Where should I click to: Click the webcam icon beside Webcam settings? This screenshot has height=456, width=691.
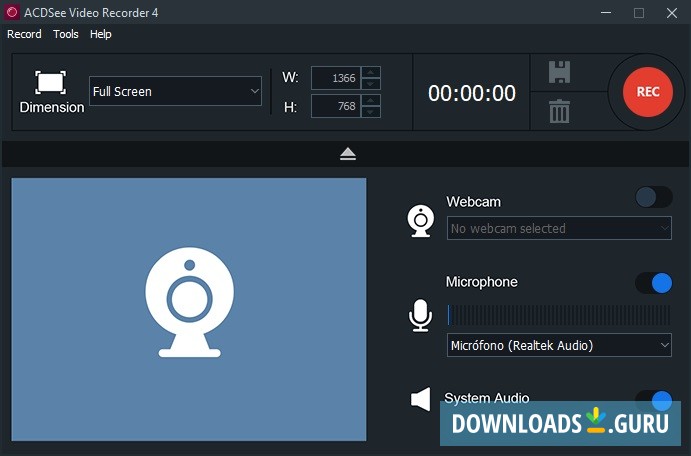coord(420,221)
